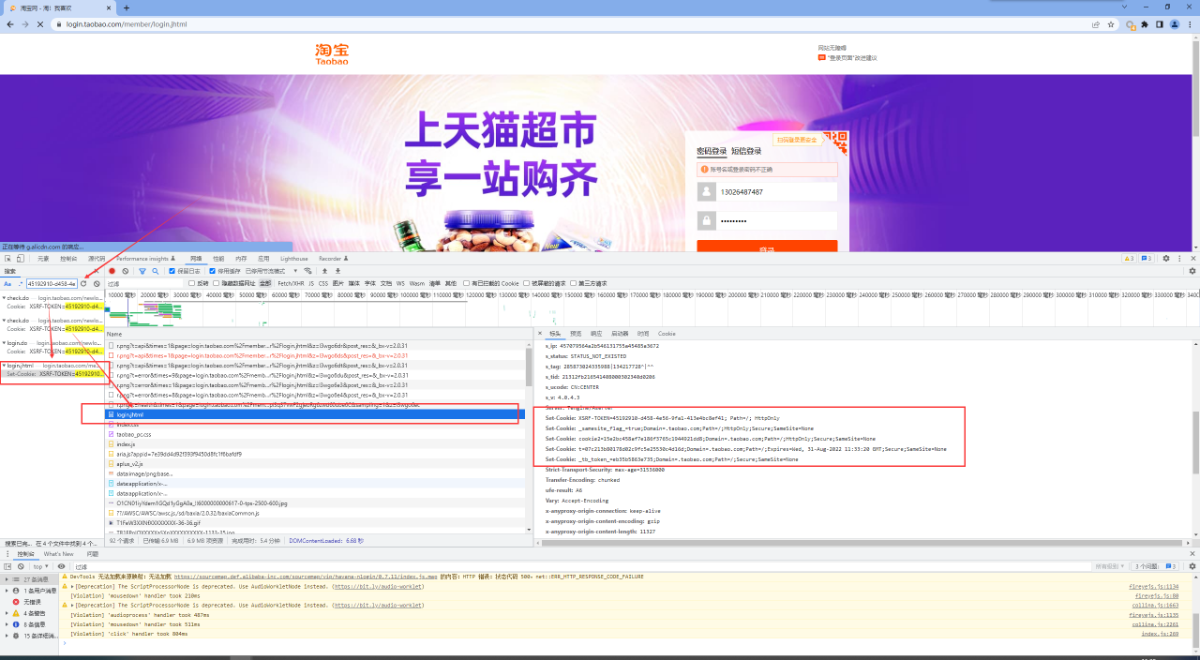The image size is (1200, 660).
Task: Refresh the search results
Action: click(83, 284)
